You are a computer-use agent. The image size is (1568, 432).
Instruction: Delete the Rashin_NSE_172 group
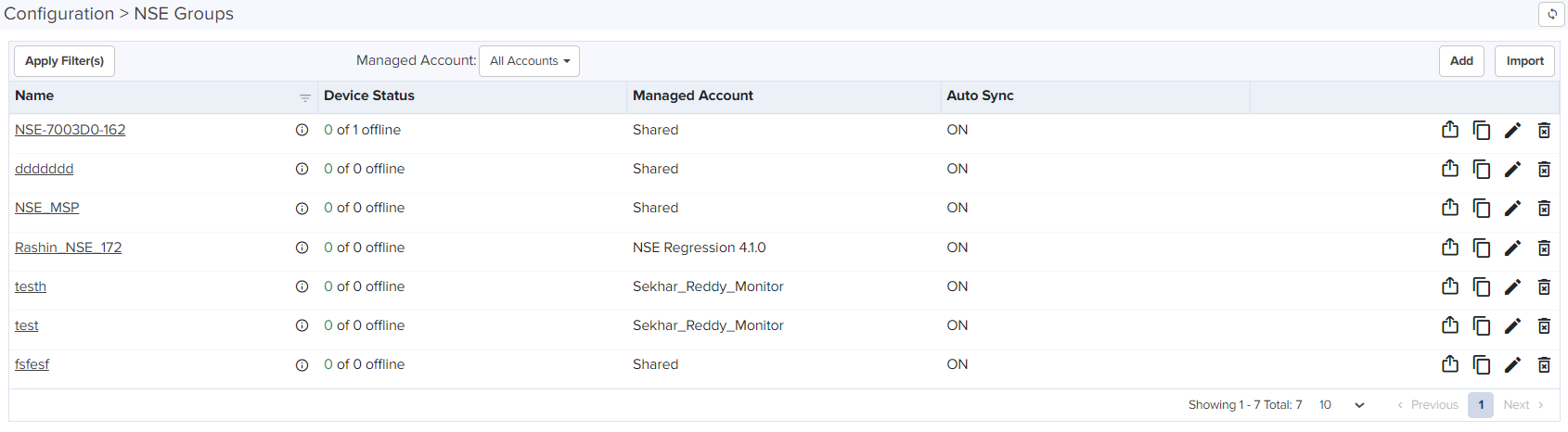(1544, 248)
